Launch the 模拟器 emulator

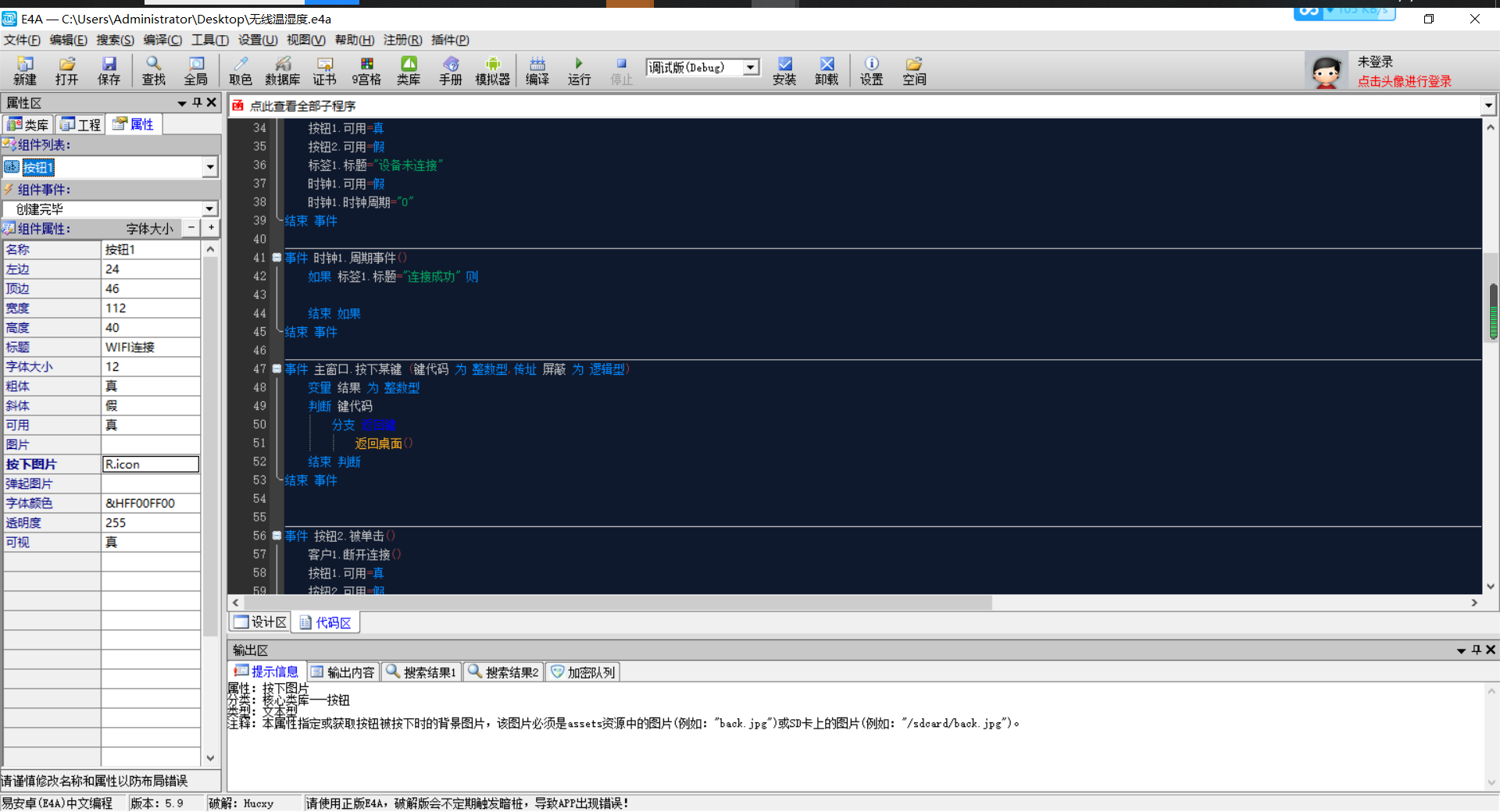[x=492, y=70]
